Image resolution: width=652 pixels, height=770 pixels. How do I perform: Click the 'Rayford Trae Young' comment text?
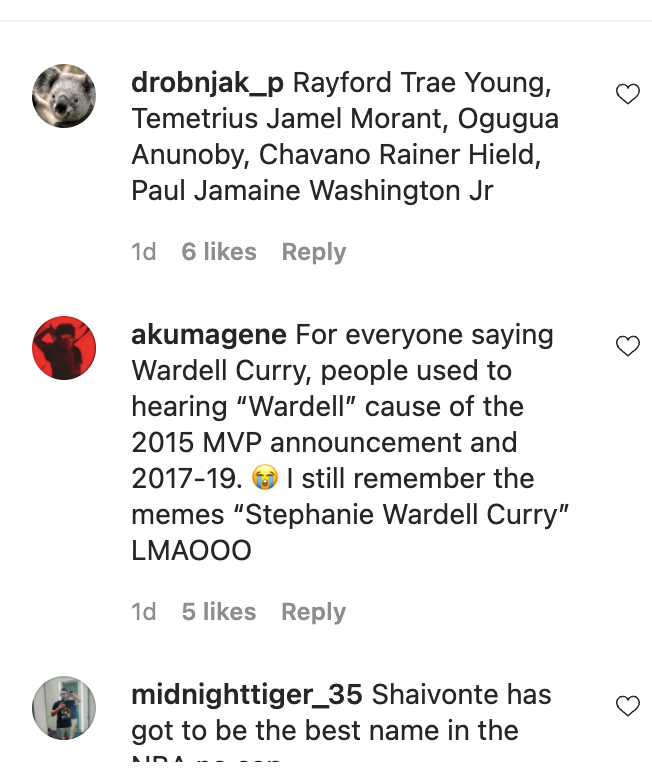click(422, 83)
